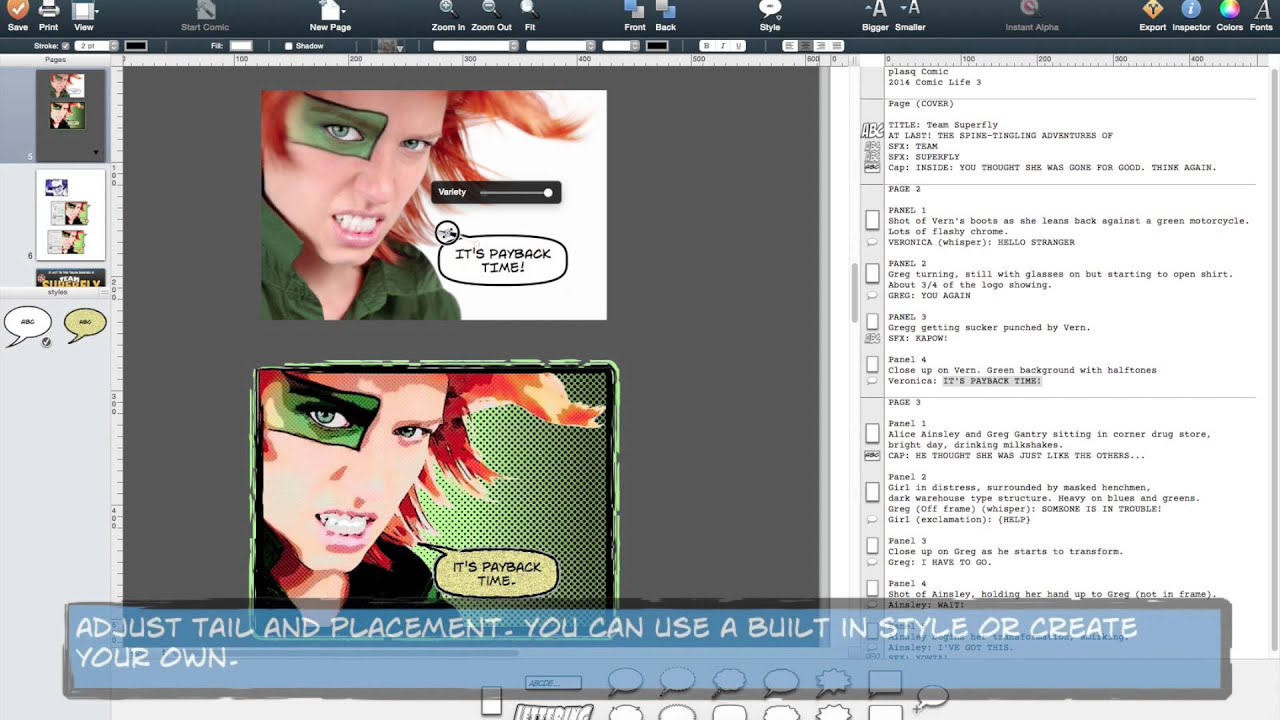Viewport: 1280px width, 720px height.
Task: Click the lettering icon beside TITLE: Team Superfly
Action: pyautogui.click(x=872, y=129)
